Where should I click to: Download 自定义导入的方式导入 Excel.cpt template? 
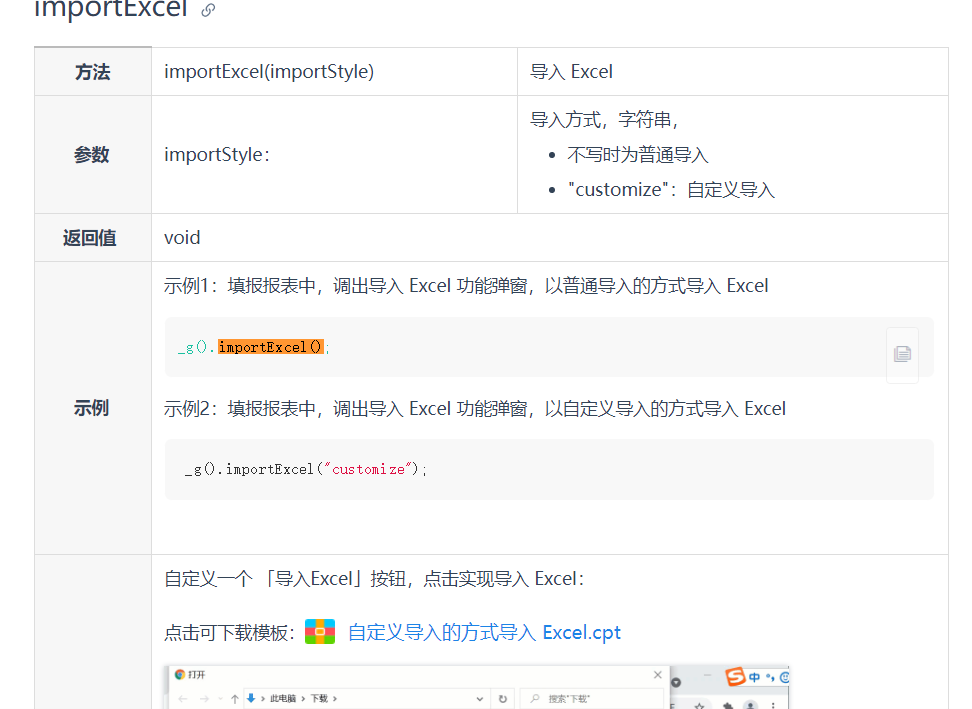pyautogui.click(x=484, y=632)
